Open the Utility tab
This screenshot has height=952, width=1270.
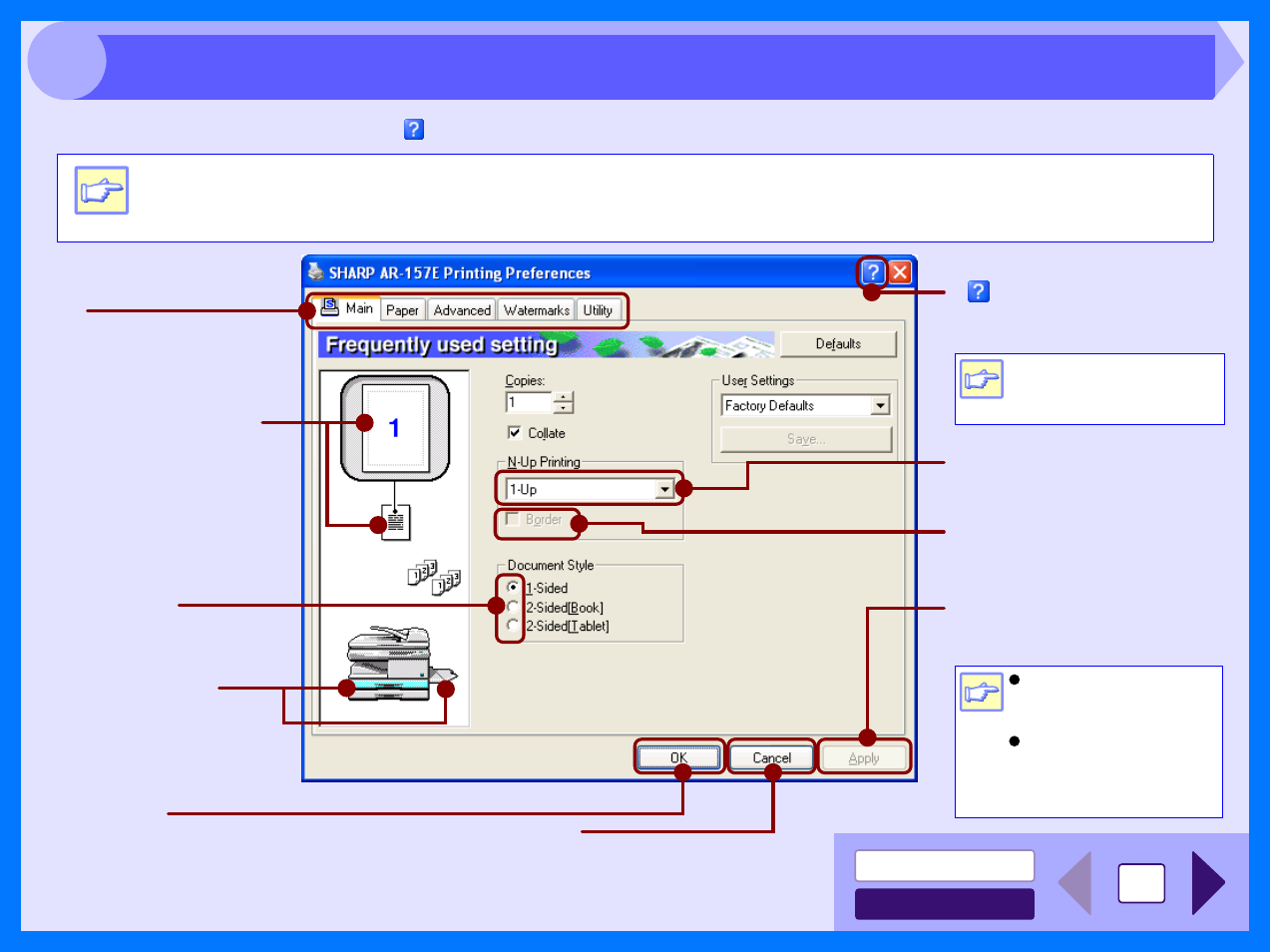598,311
